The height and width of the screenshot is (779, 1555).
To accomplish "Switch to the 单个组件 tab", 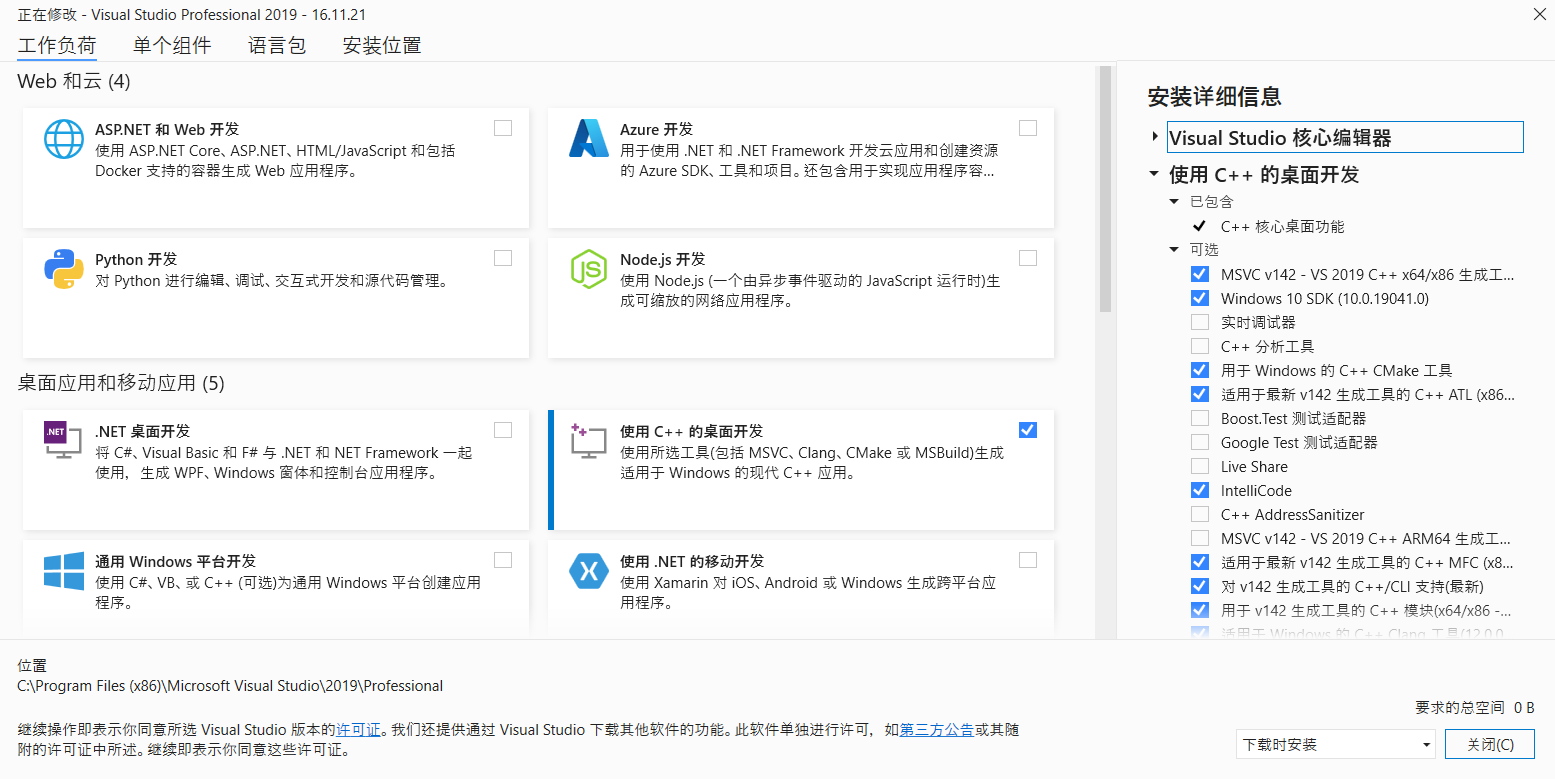I will [172, 46].
